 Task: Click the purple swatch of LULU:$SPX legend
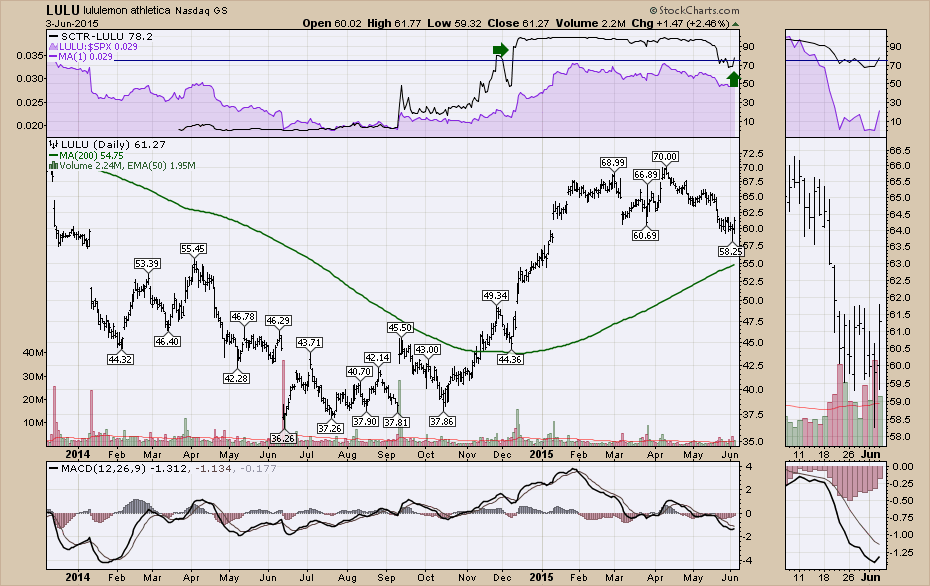pyautogui.click(x=53, y=46)
